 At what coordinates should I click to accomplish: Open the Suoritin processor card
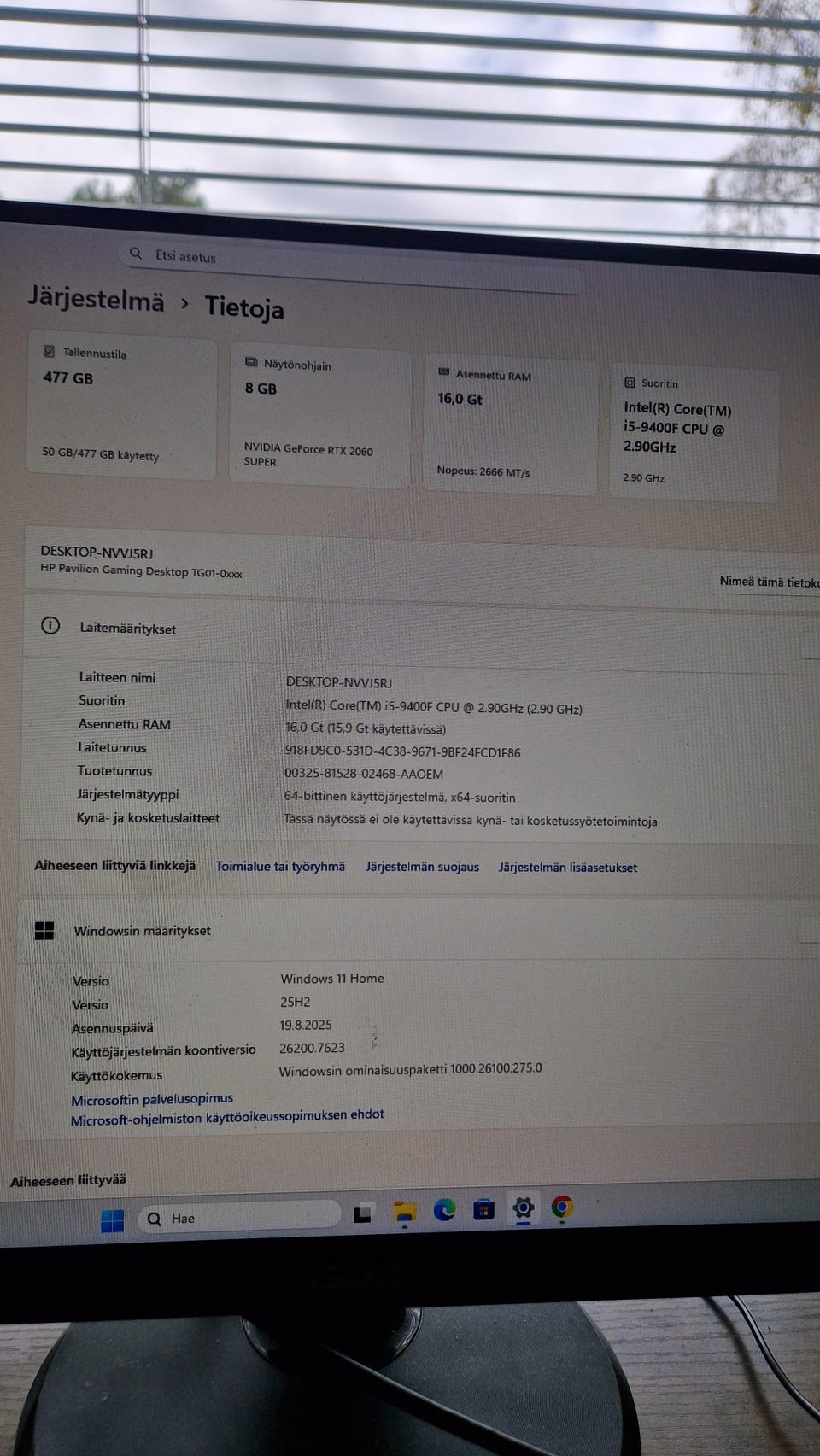pos(694,433)
